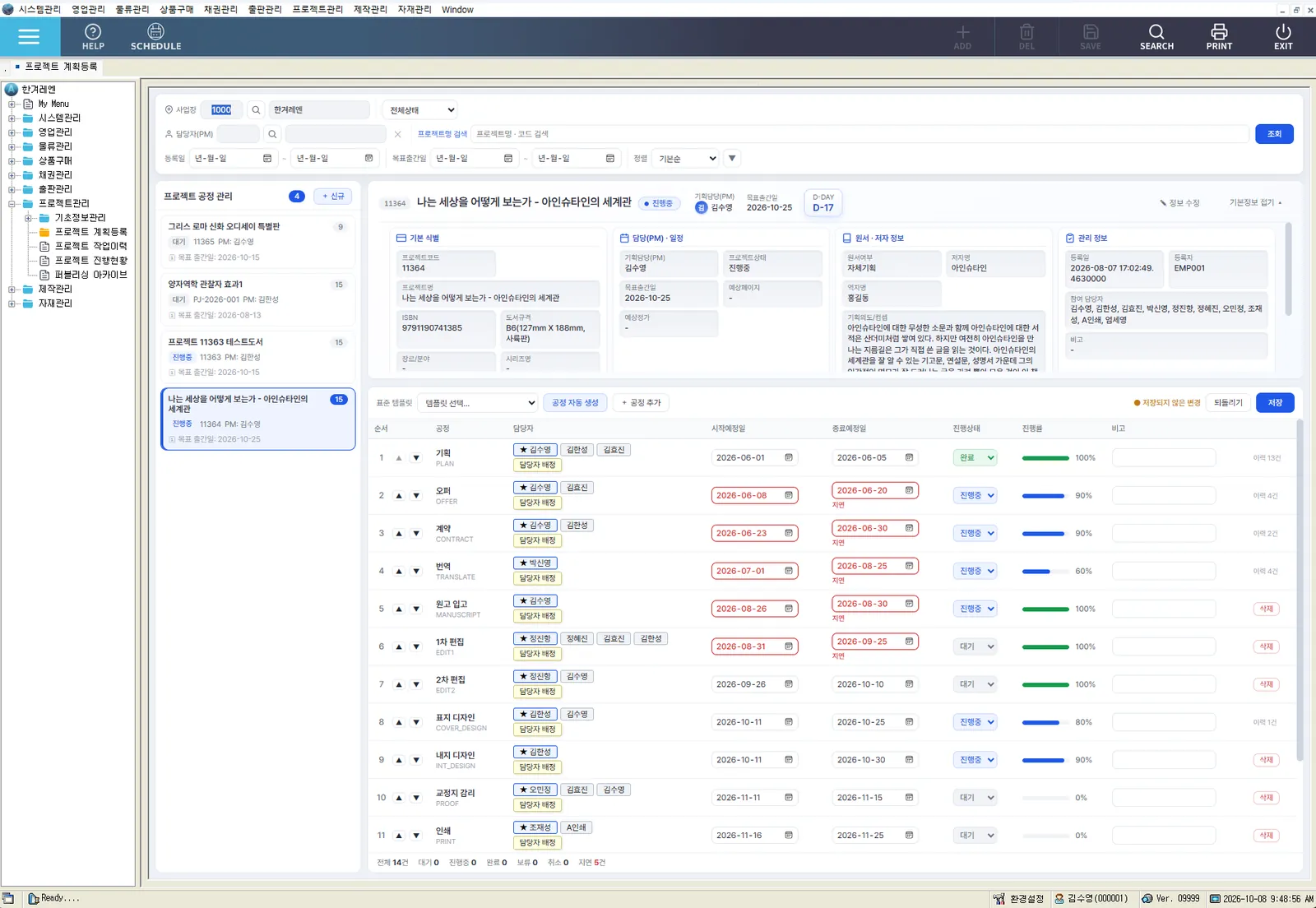Delete the 인쇄 process with 삭제
Viewport: 1316px width, 908px height.
click(1266, 836)
